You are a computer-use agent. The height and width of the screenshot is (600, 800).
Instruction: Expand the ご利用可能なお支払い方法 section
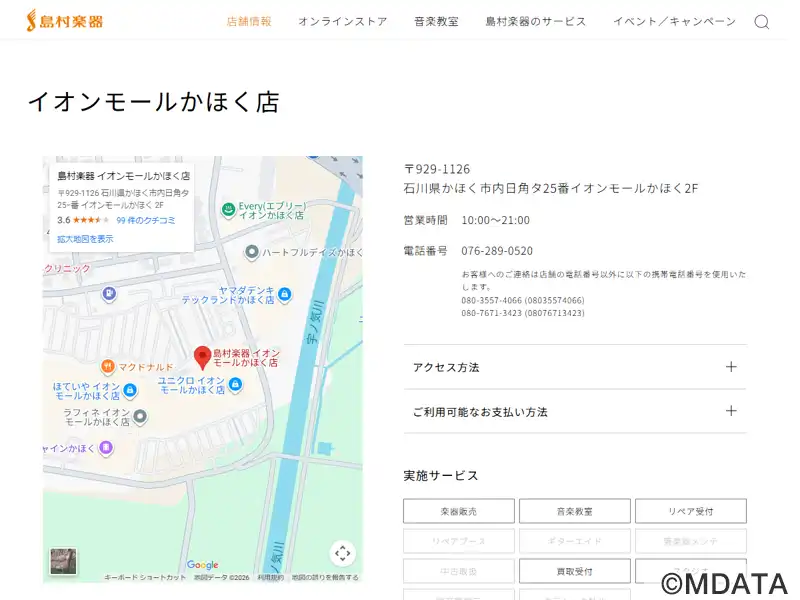575,411
